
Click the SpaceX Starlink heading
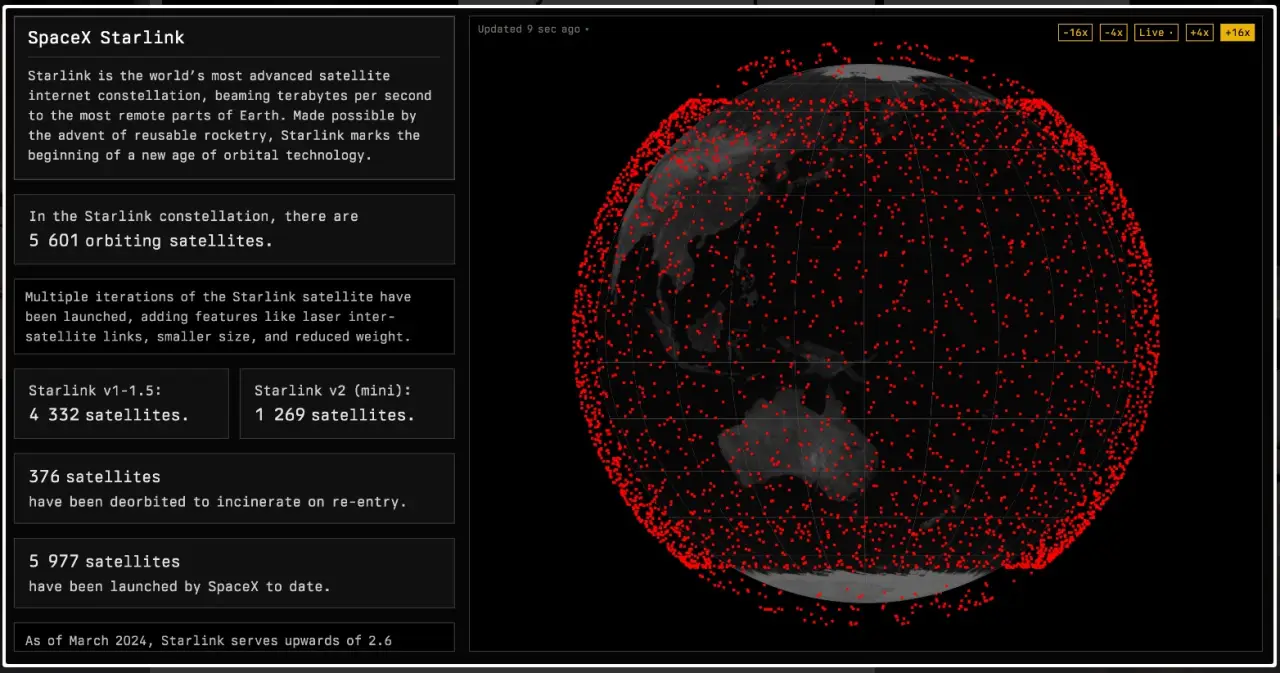pos(106,38)
